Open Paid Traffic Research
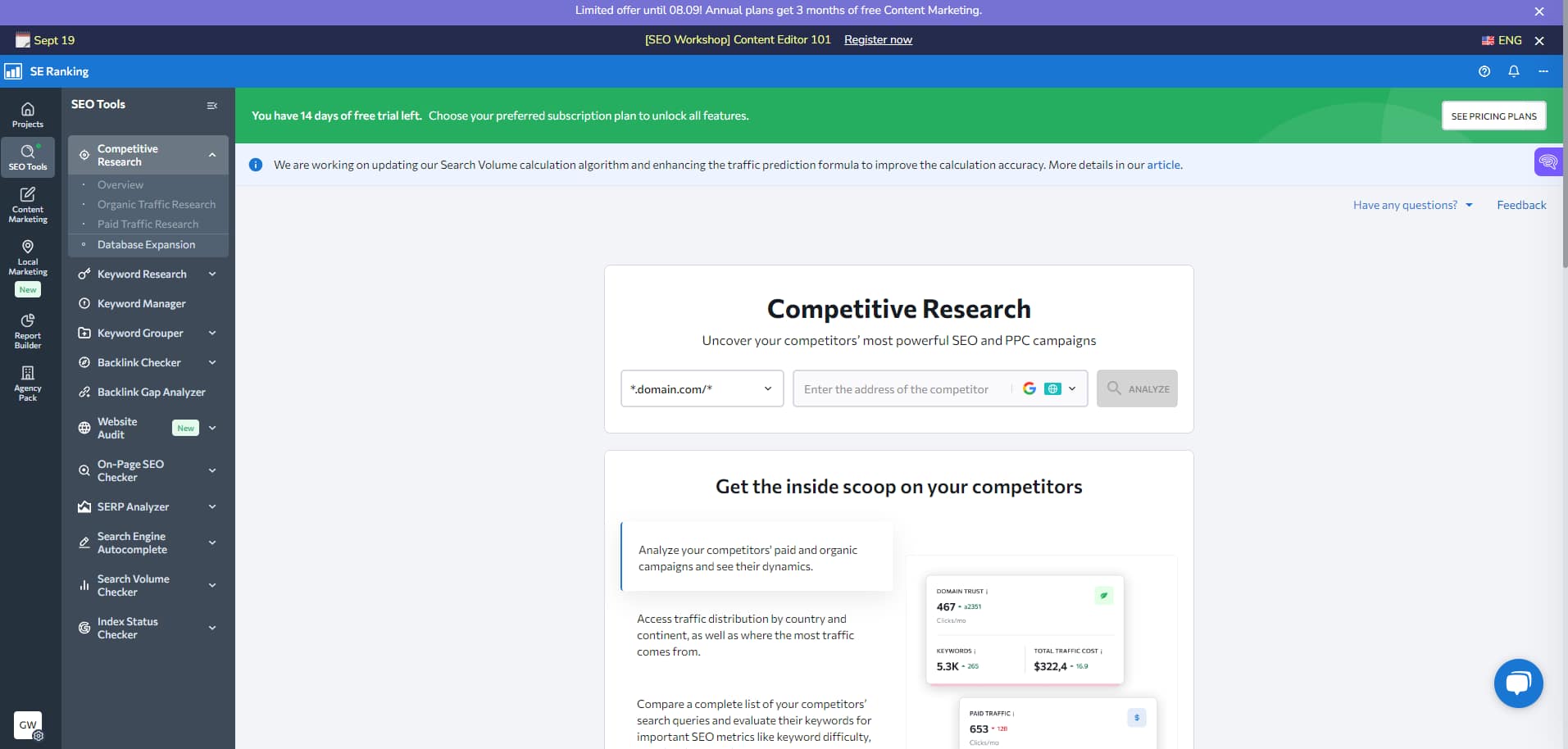 point(148,224)
